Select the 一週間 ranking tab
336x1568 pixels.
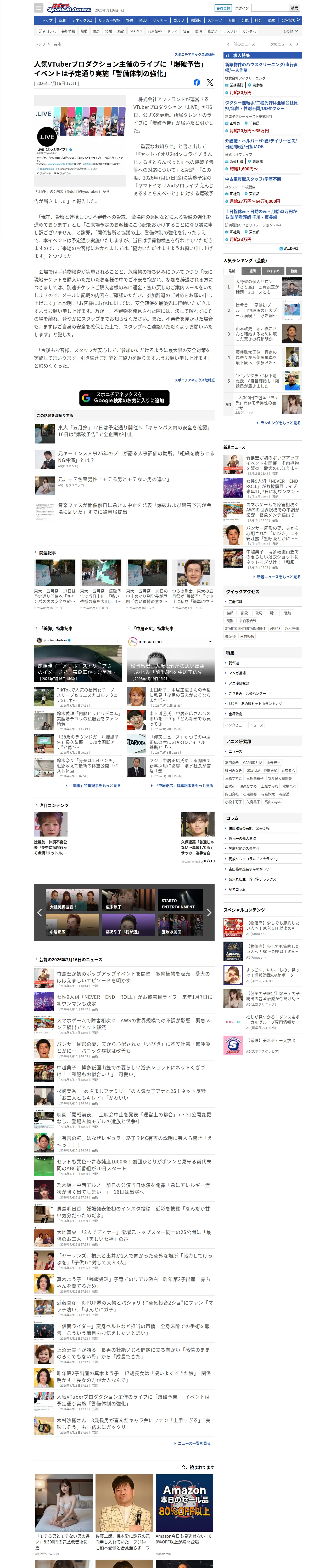pyautogui.click(x=251, y=271)
